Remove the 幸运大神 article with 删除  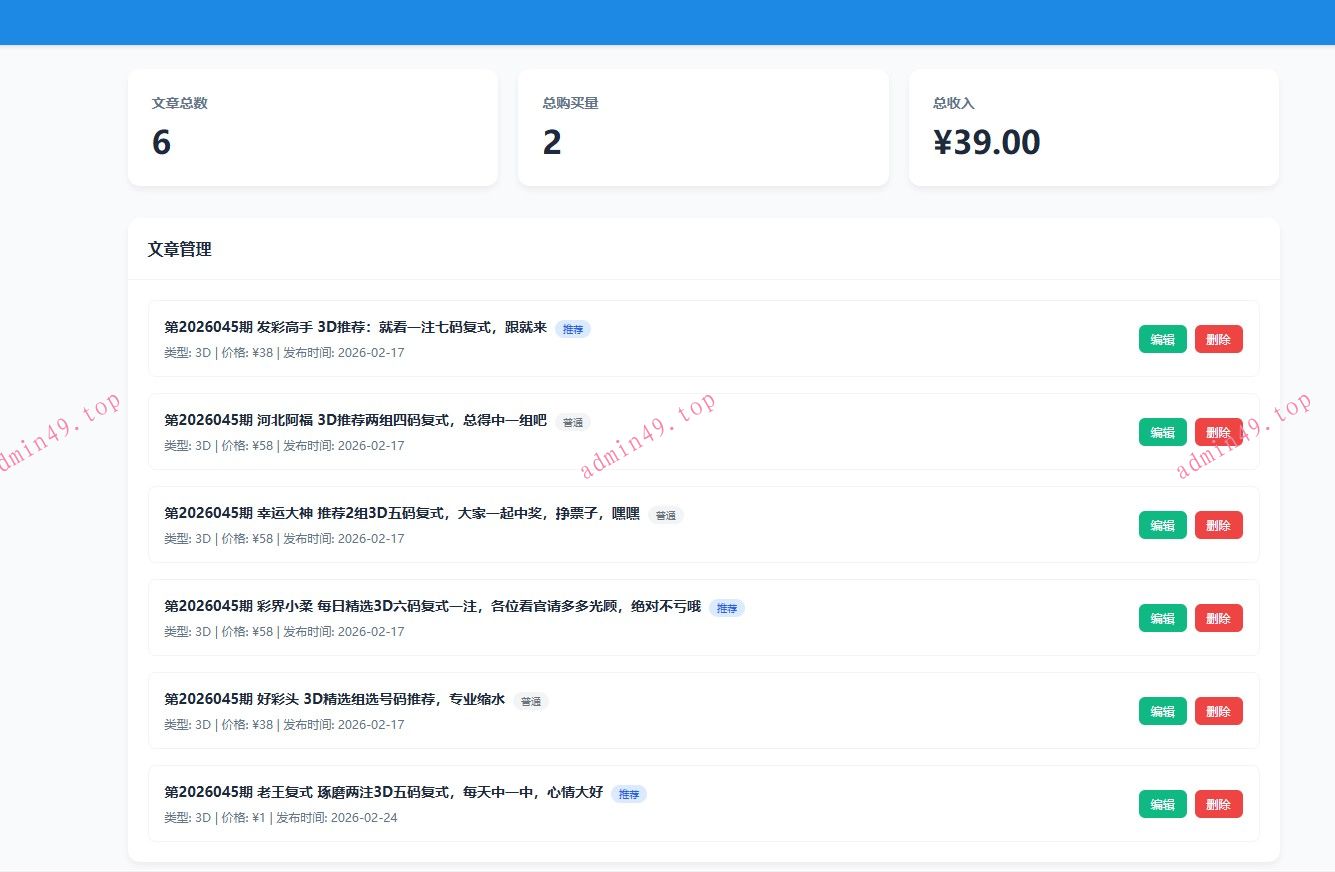click(1218, 525)
